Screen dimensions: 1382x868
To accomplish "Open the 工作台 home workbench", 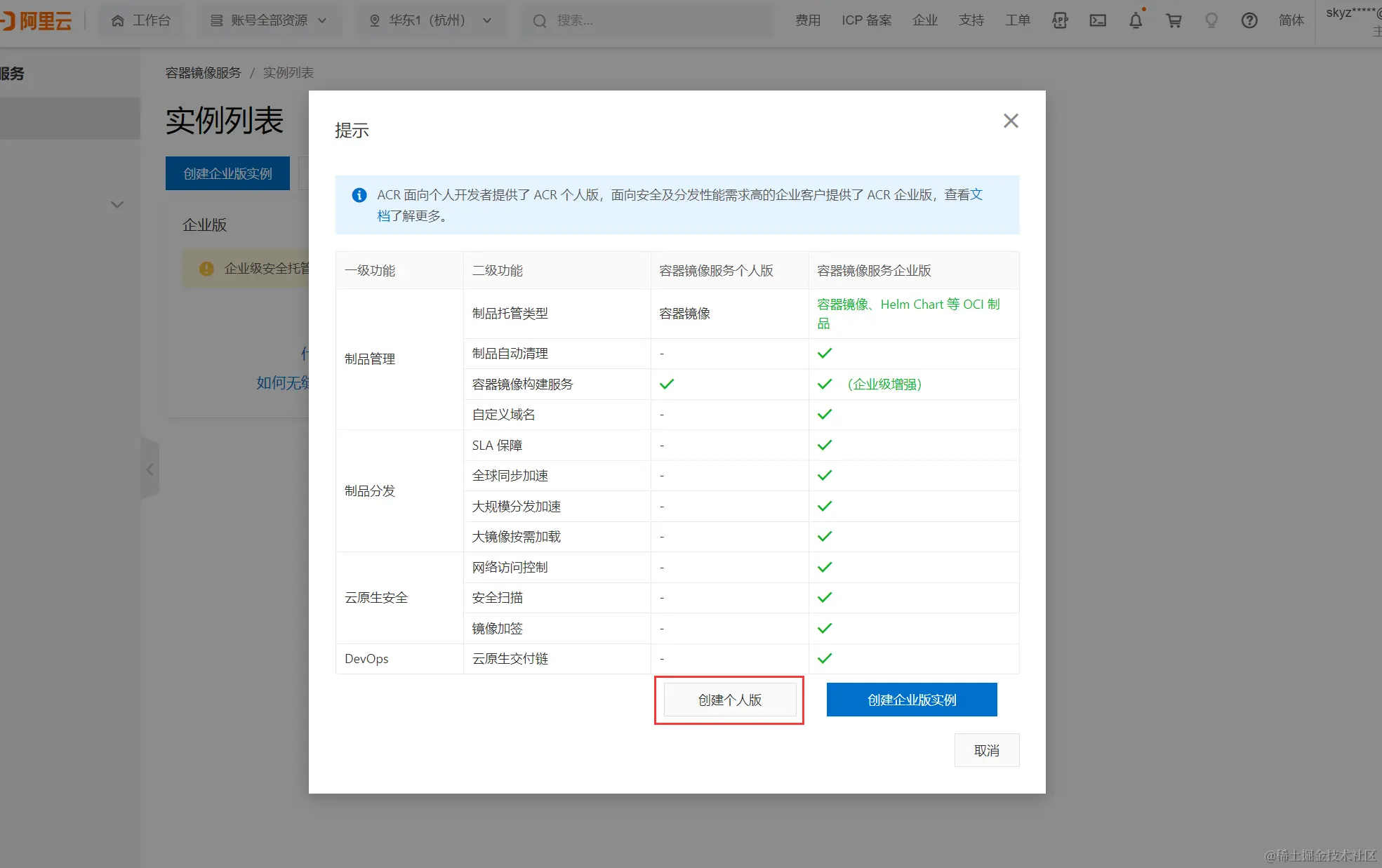I will point(141,20).
